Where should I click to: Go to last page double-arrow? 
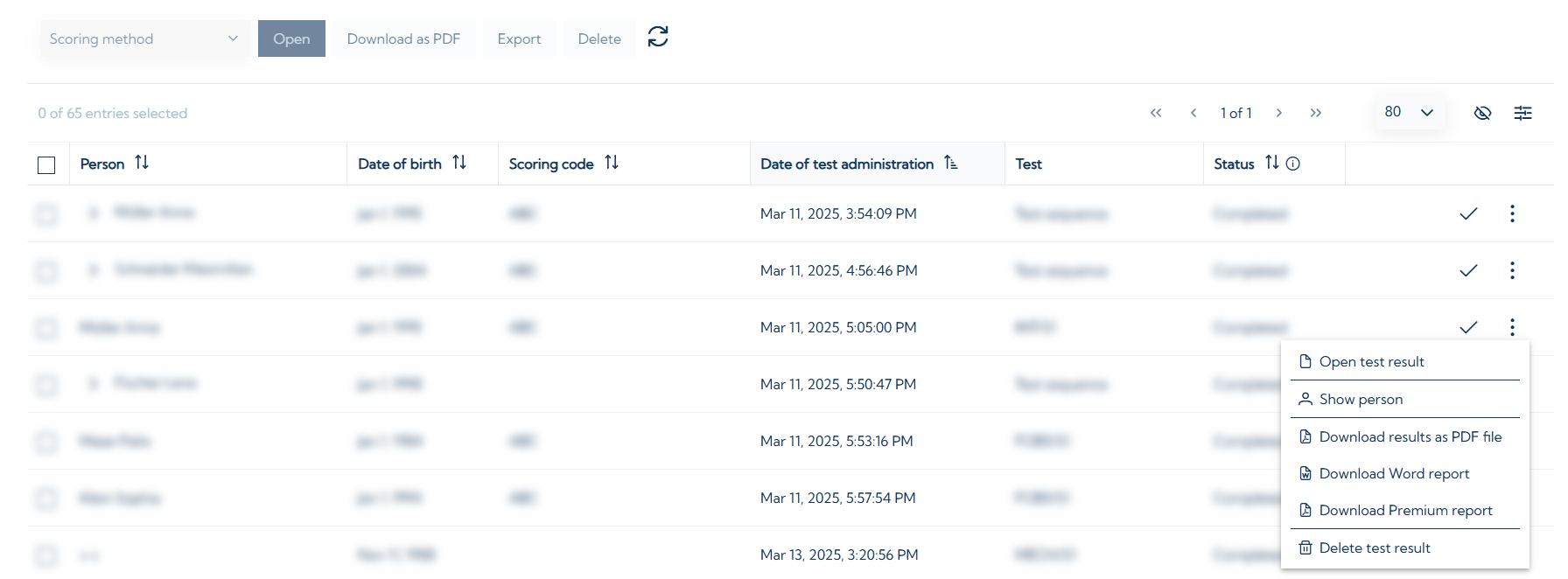click(x=1315, y=113)
